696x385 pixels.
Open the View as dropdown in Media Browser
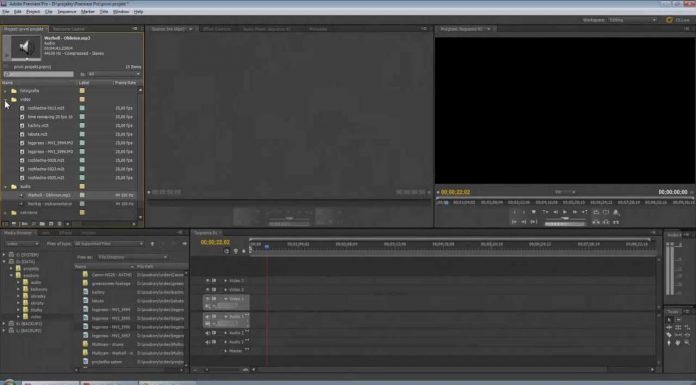point(133,257)
